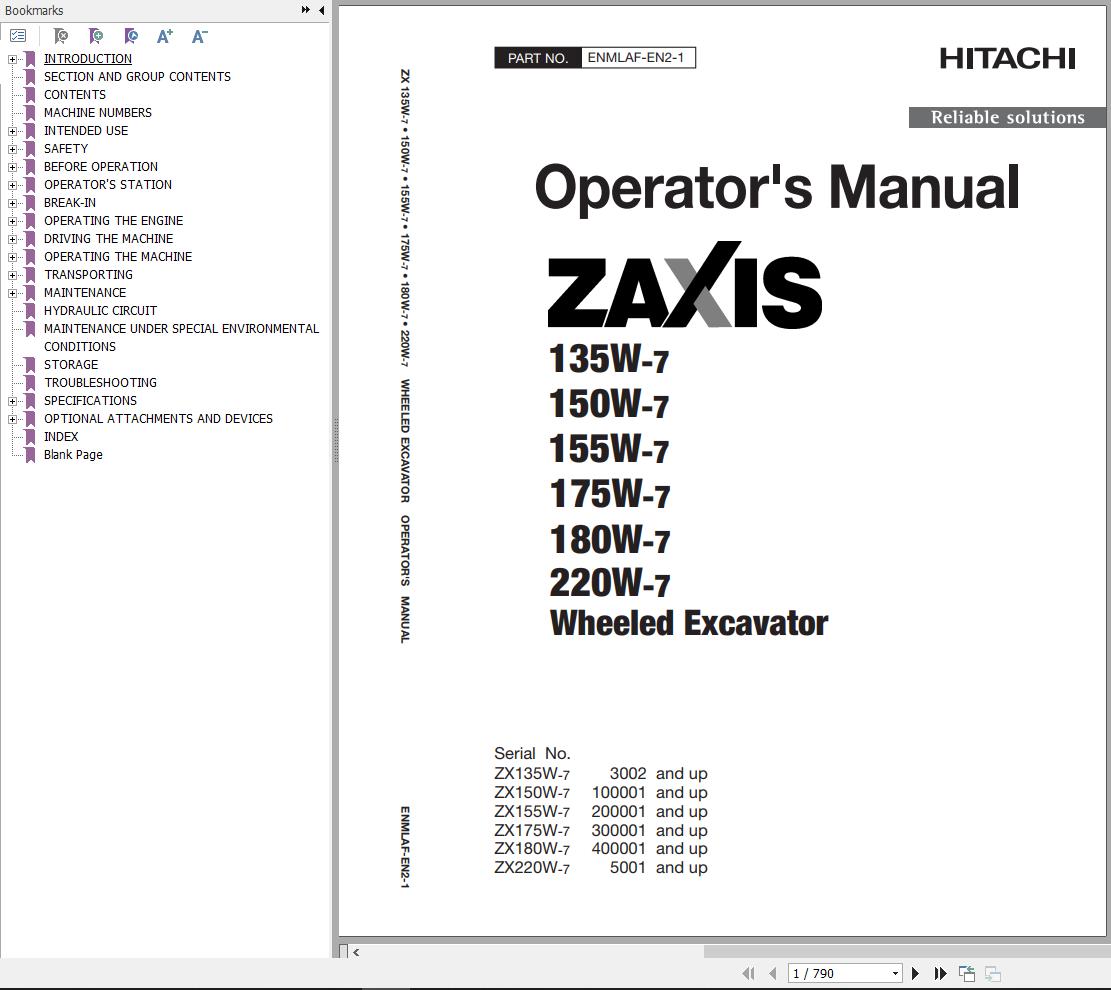Jump to the INDEX bookmark
This screenshot has width=1111, height=990.
[x=61, y=437]
